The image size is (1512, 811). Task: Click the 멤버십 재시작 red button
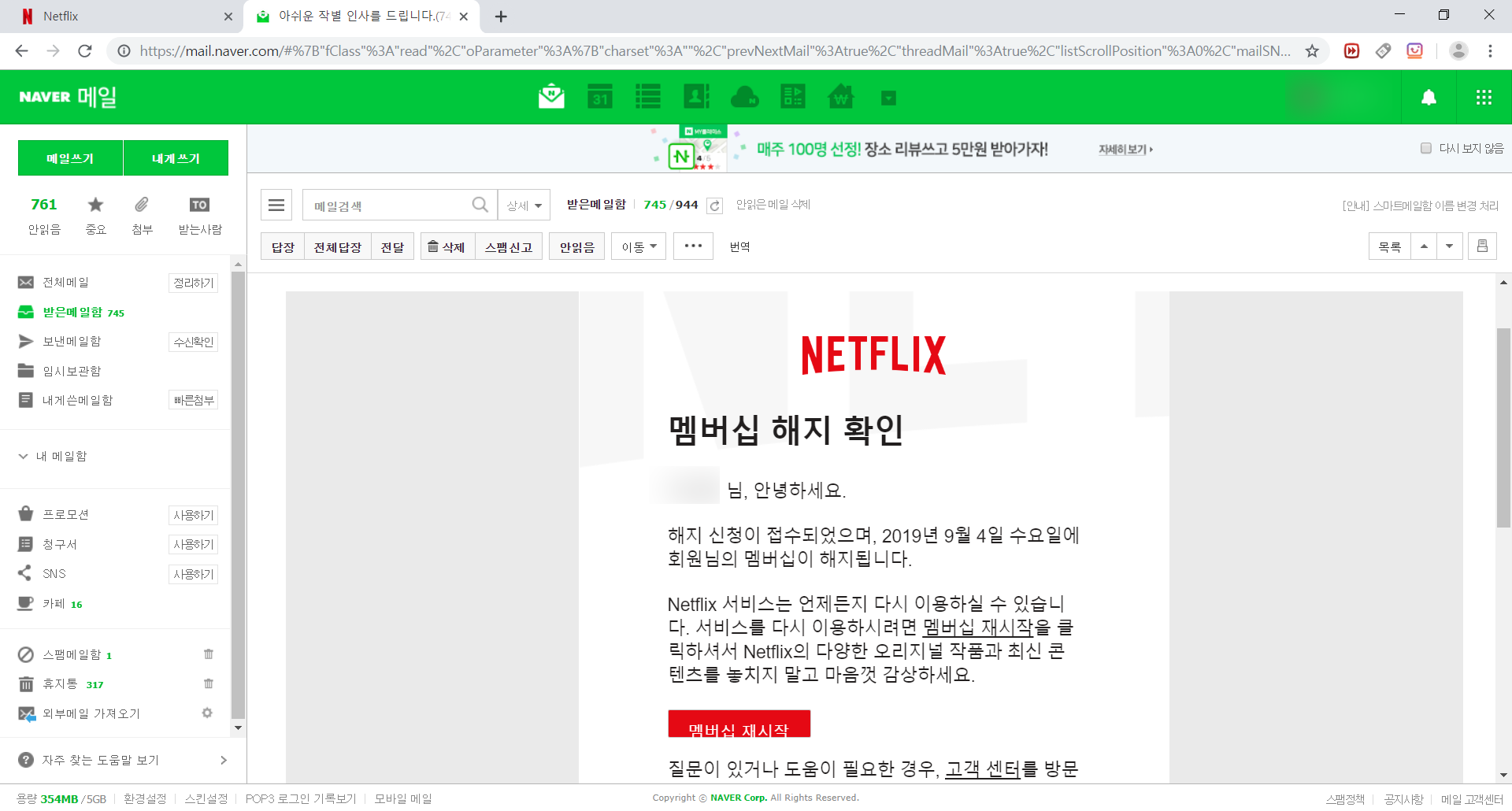tap(739, 724)
